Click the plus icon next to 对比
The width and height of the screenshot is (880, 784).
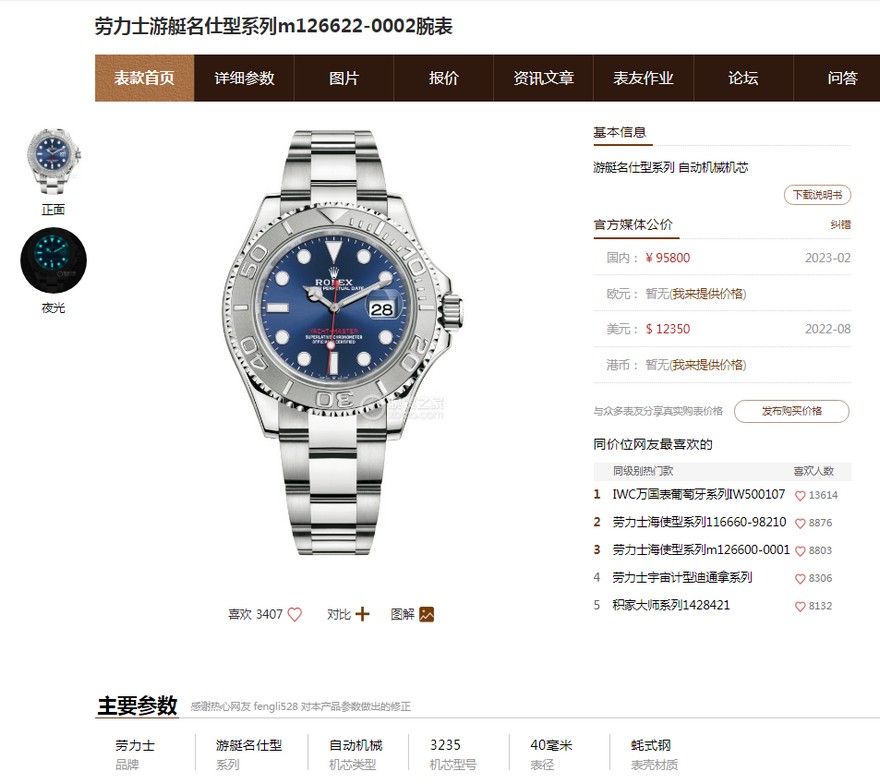click(363, 614)
